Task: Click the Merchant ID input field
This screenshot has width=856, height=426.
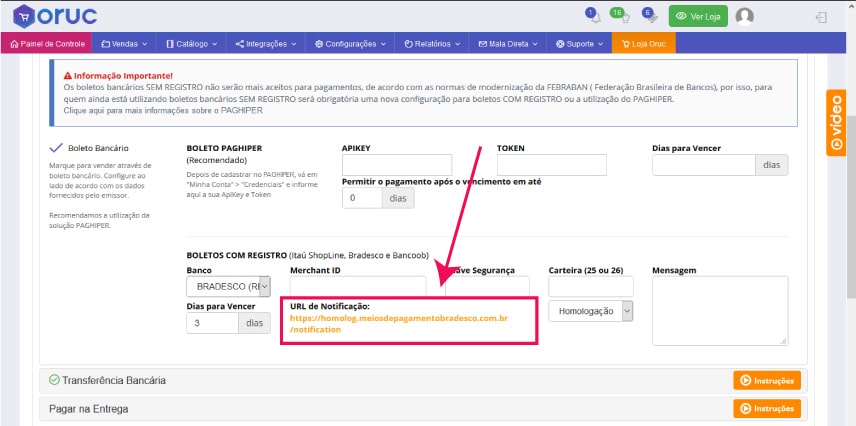Action: [358, 286]
